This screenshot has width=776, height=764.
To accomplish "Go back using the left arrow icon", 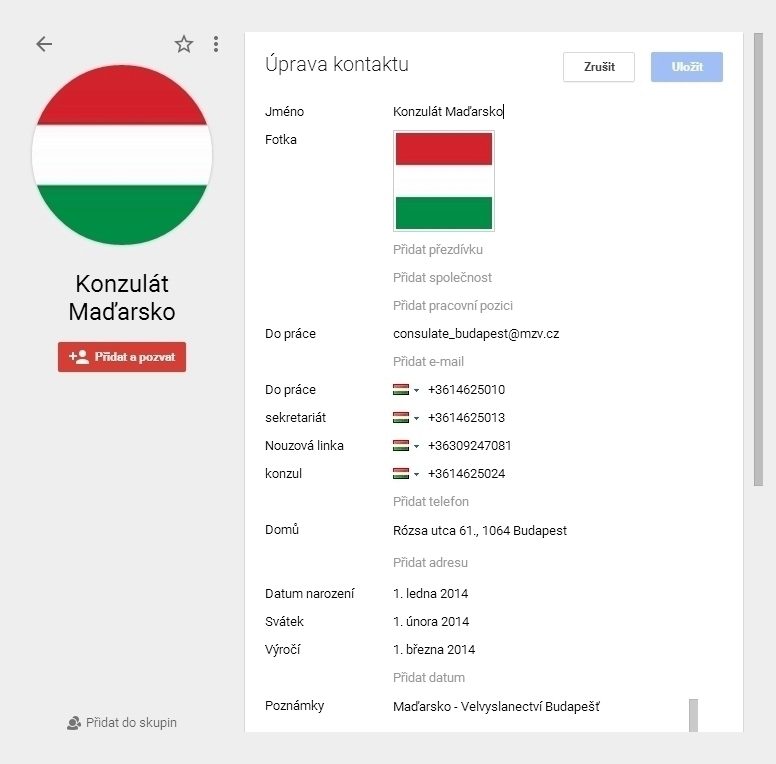I will coord(44,44).
